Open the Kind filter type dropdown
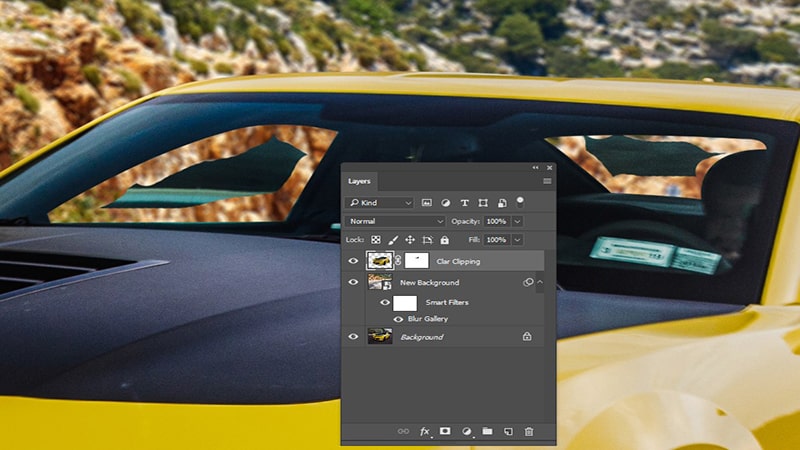The height and width of the screenshot is (450, 800). (x=380, y=203)
